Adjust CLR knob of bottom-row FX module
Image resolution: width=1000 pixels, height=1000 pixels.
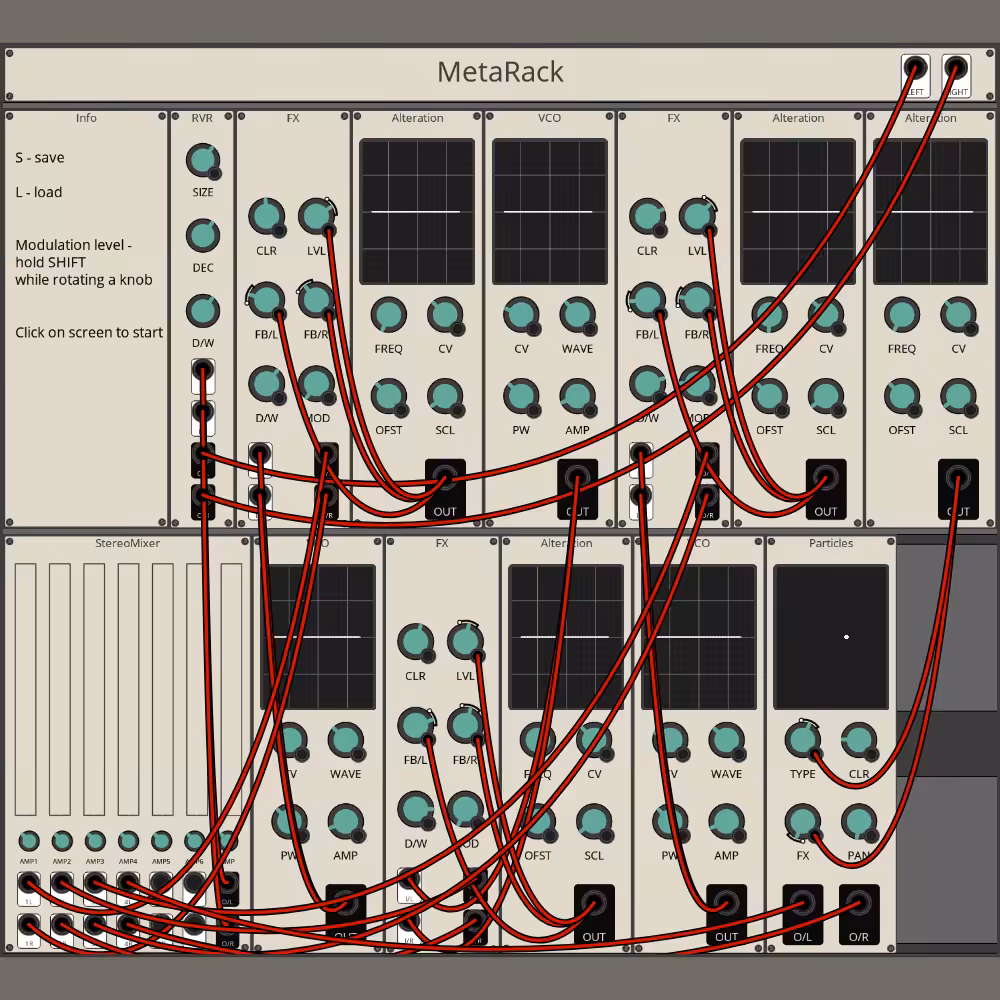pos(415,641)
